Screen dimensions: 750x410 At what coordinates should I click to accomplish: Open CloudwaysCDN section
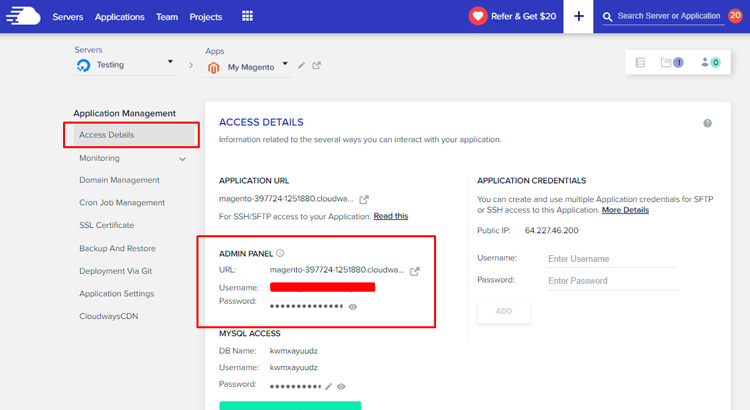click(109, 316)
